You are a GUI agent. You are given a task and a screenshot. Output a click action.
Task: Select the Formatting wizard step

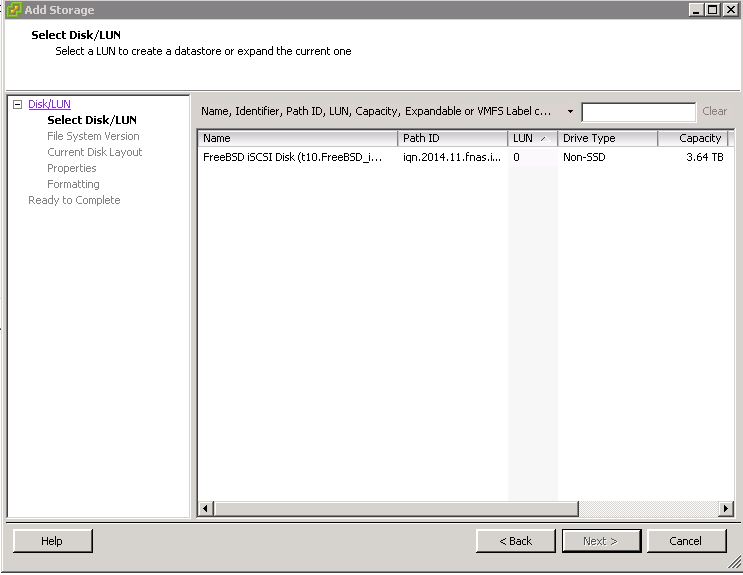[73, 184]
